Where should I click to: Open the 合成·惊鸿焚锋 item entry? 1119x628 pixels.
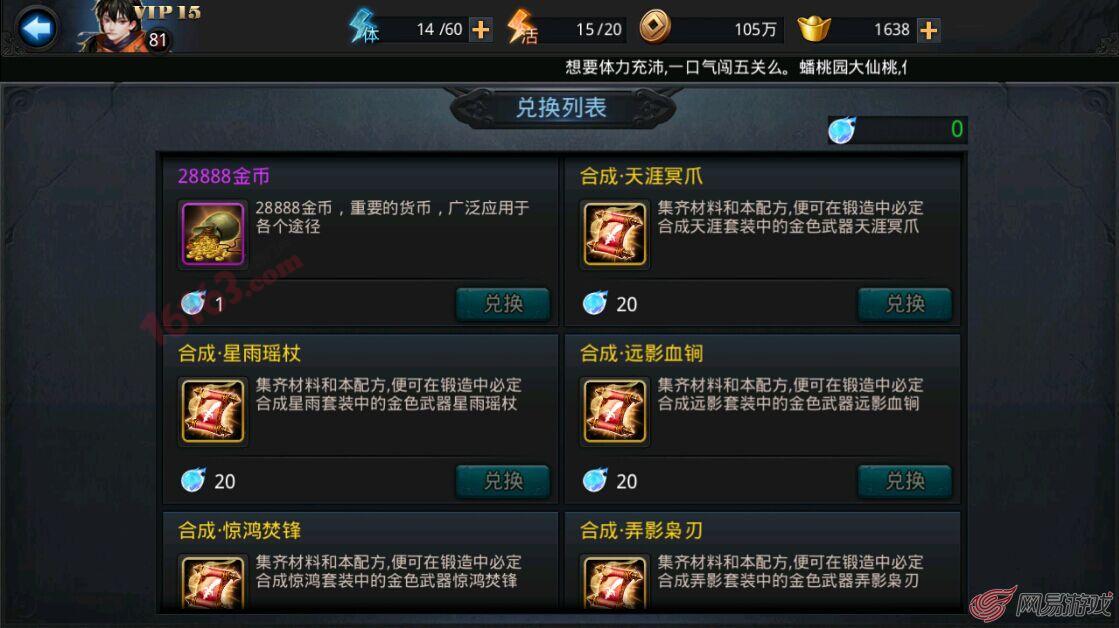360,561
